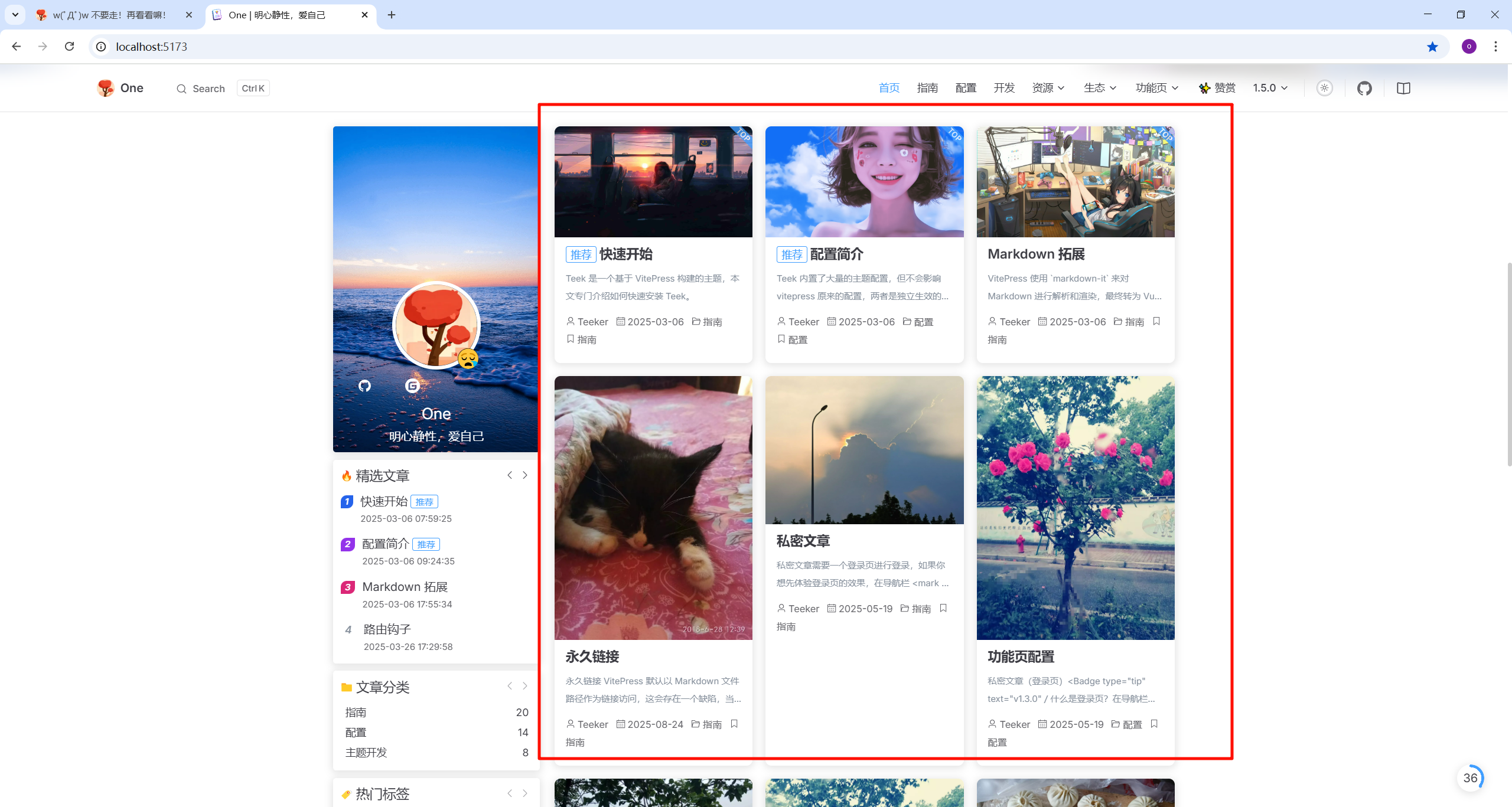Open the 1.5.0 version dropdown
This screenshot has height=807, width=1512.
[1270, 88]
